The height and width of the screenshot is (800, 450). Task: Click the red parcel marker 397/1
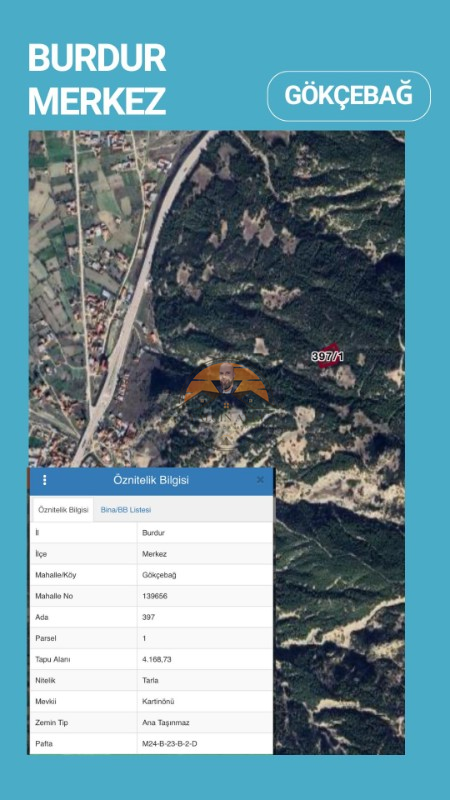pos(329,356)
